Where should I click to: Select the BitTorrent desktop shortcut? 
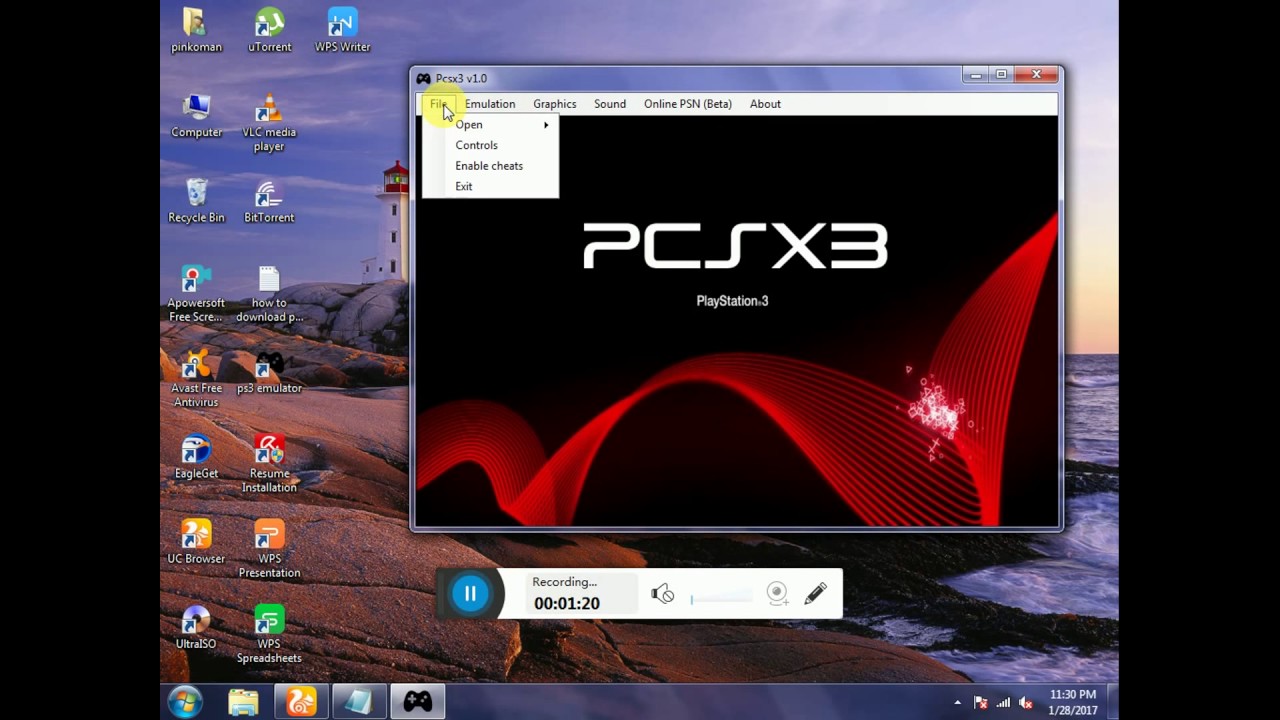(x=269, y=200)
